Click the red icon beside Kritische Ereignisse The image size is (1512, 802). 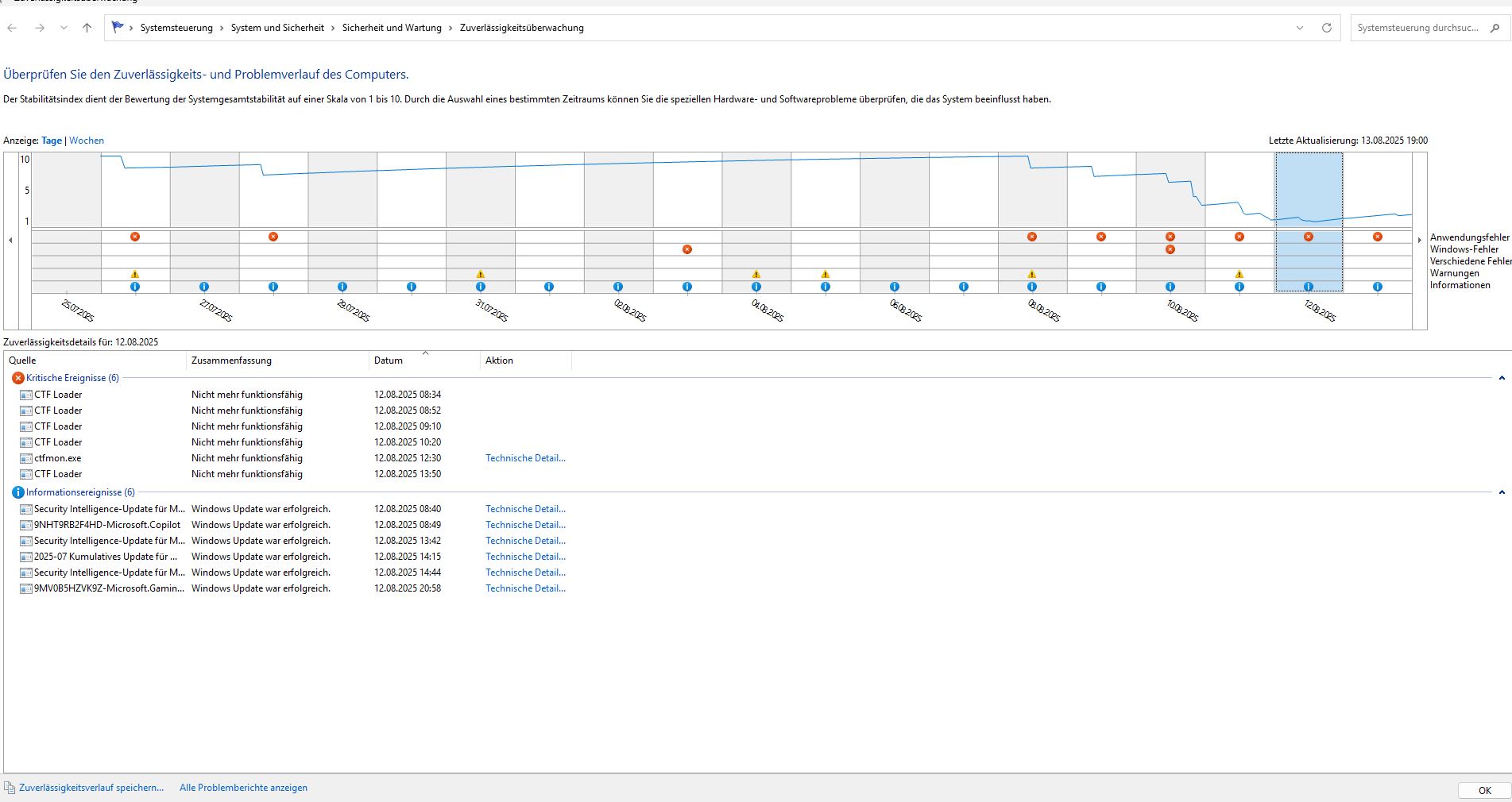18,378
